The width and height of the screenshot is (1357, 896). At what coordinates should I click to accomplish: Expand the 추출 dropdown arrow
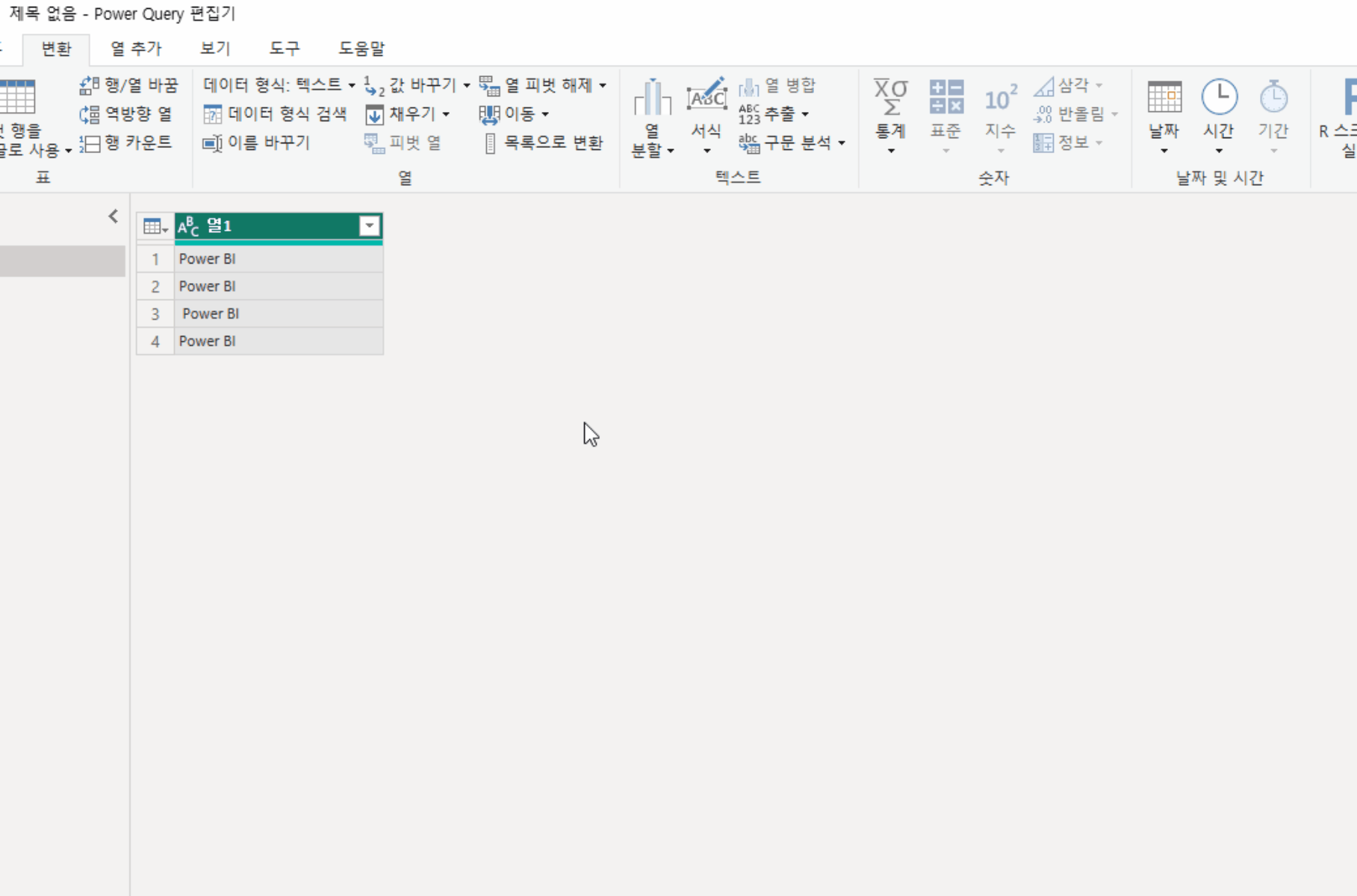click(805, 114)
